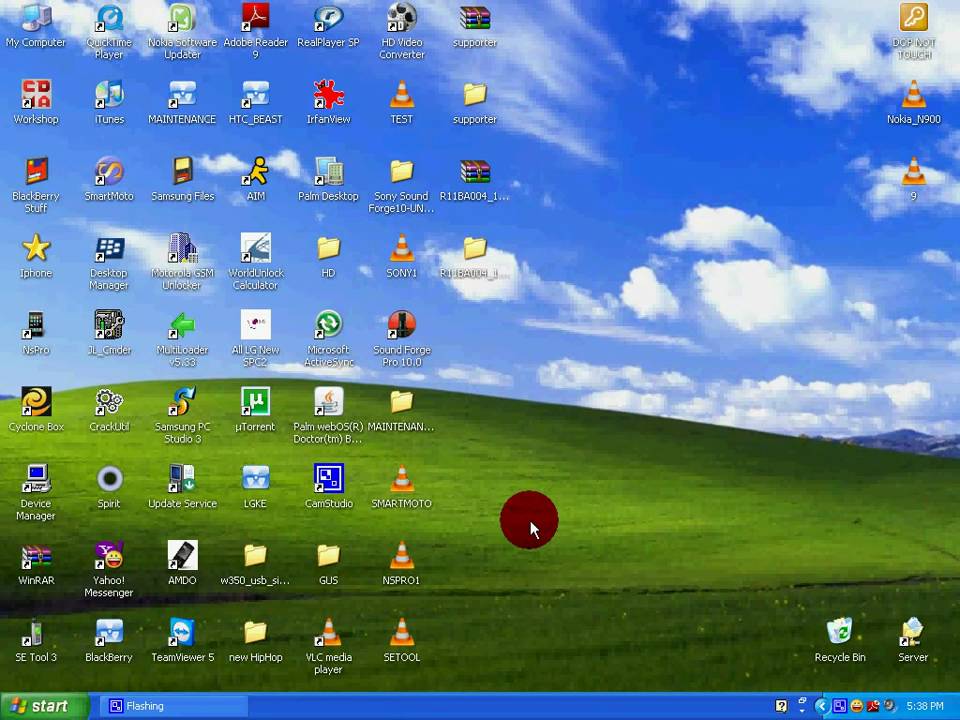Launch Yahoo! Messenger shortcut
Screen dimensions: 960x720
click(x=109, y=555)
